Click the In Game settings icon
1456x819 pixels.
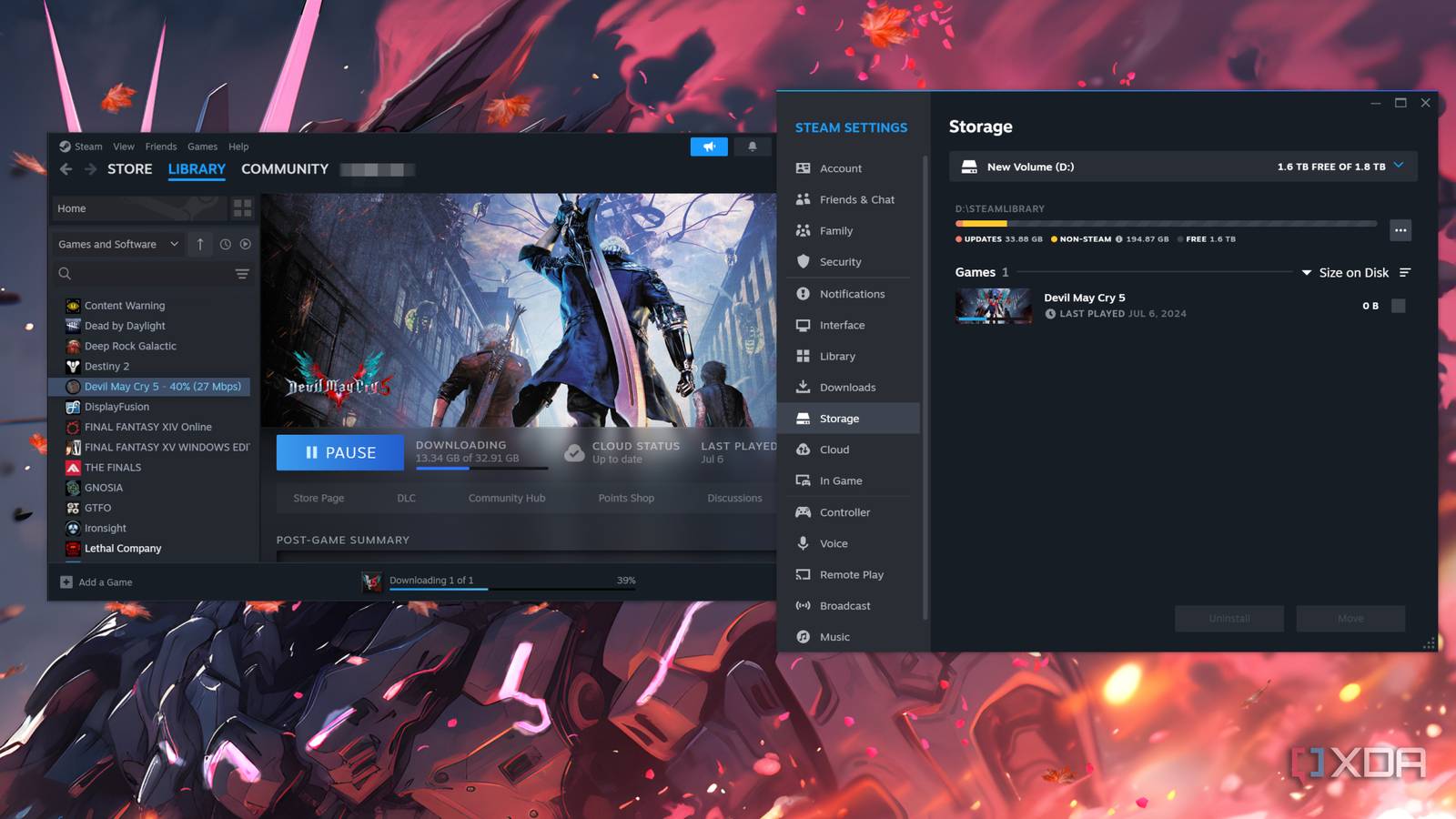click(x=803, y=480)
